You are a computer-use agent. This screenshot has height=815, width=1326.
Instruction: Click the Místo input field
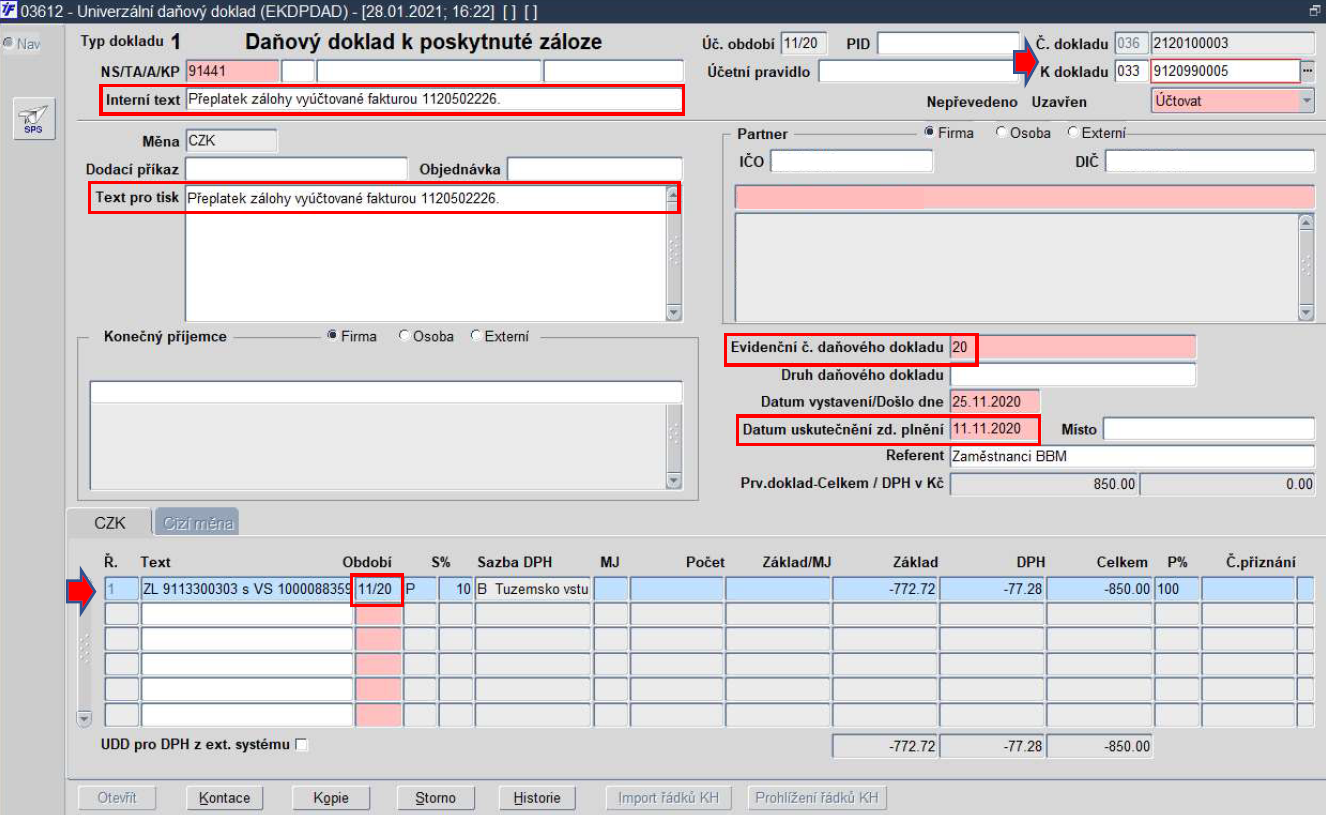pyautogui.click(x=1208, y=429)
